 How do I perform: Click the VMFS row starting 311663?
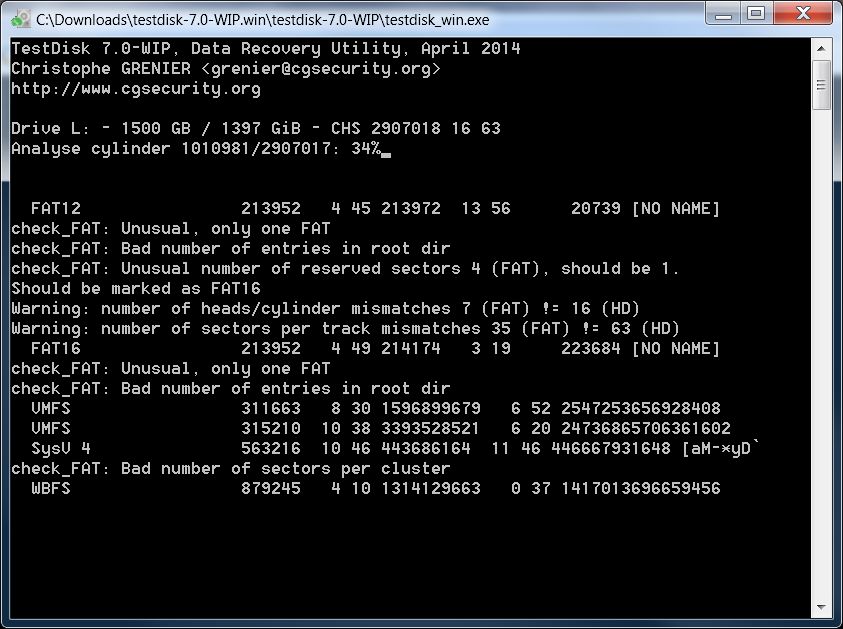pos(375,409)
